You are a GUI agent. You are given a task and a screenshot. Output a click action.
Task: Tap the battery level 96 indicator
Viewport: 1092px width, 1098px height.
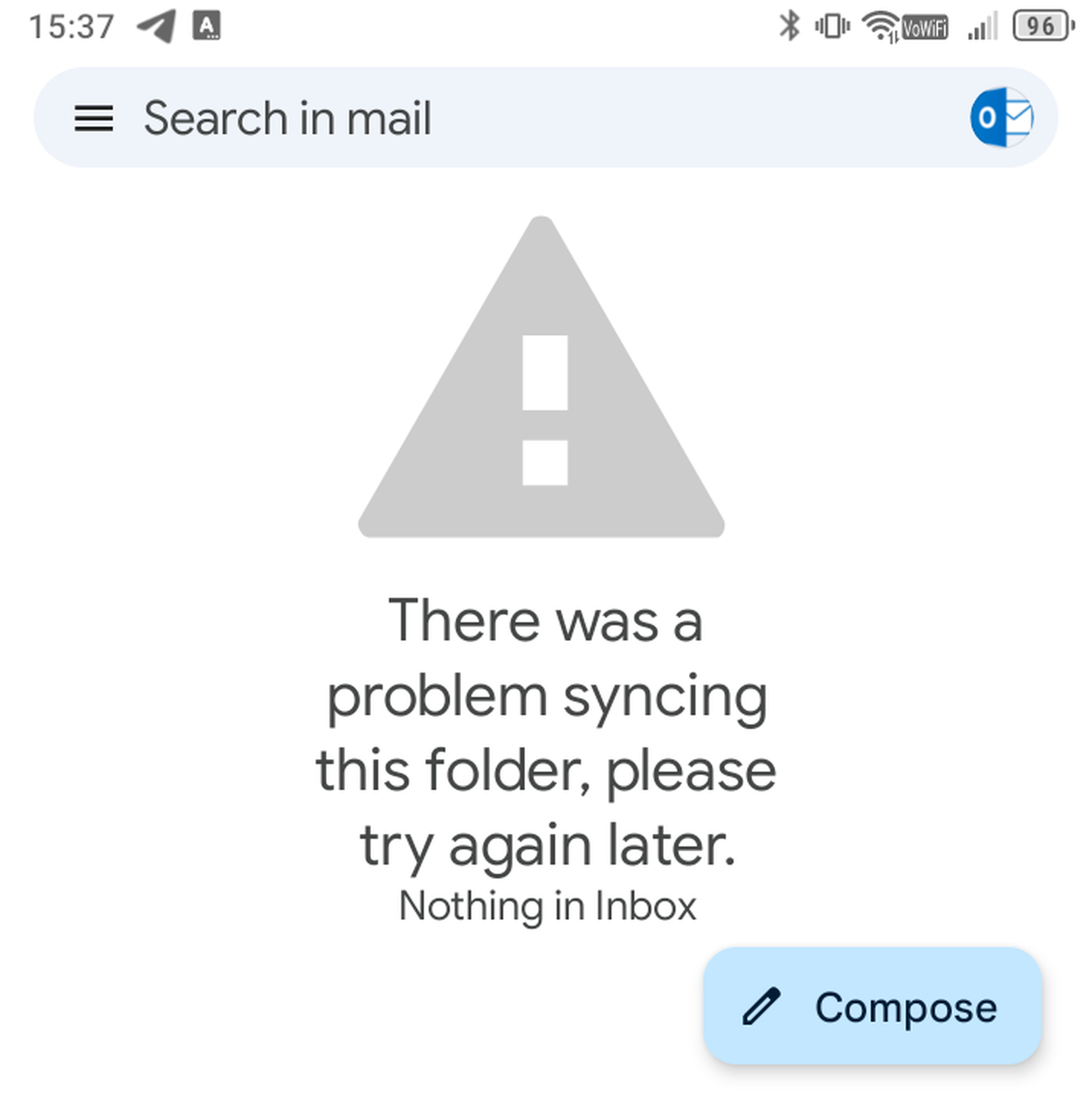point(1043,26)
